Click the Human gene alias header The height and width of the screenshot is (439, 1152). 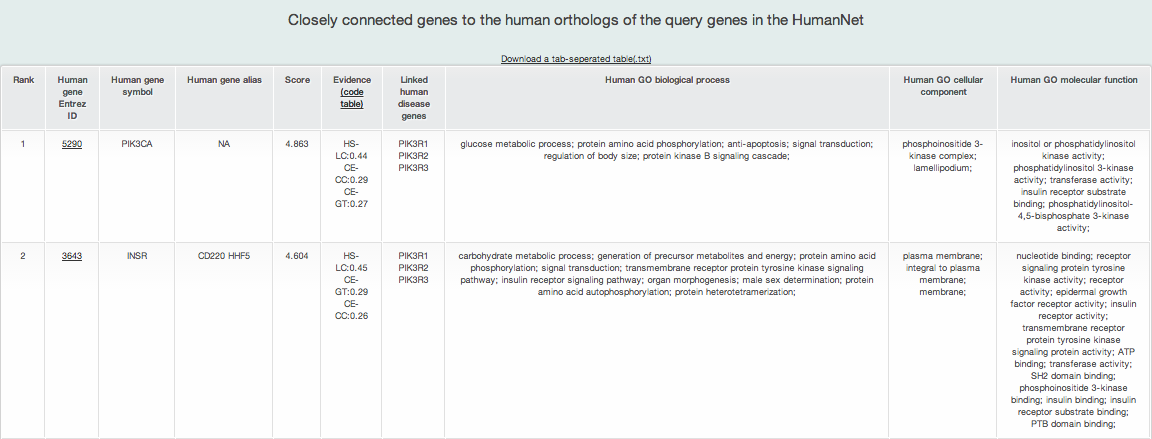[x=224, y=80]
